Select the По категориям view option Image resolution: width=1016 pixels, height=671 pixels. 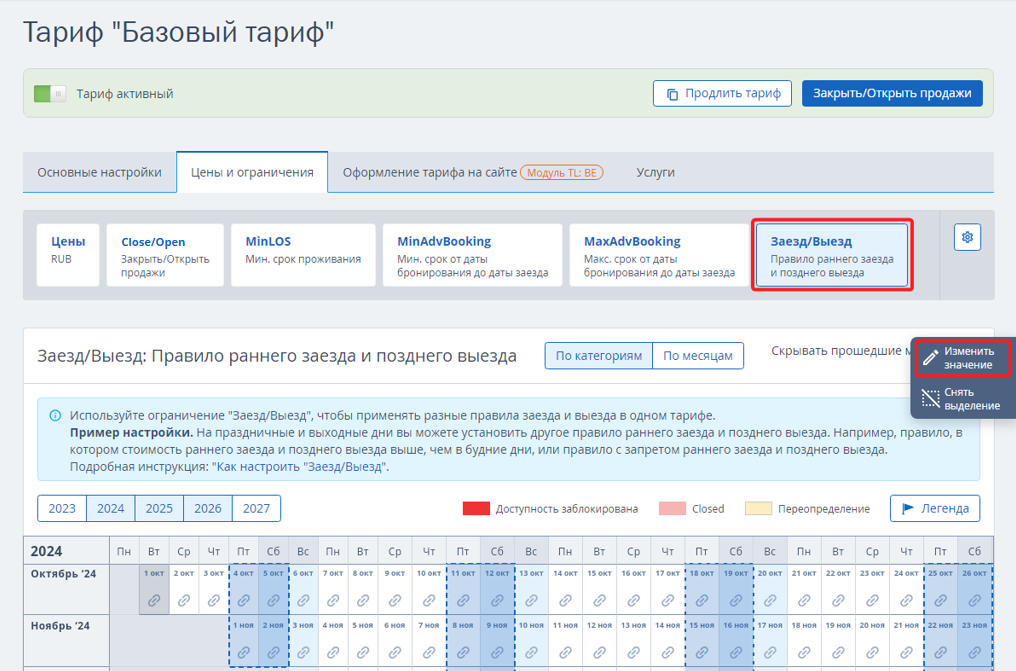pos(598,356)
